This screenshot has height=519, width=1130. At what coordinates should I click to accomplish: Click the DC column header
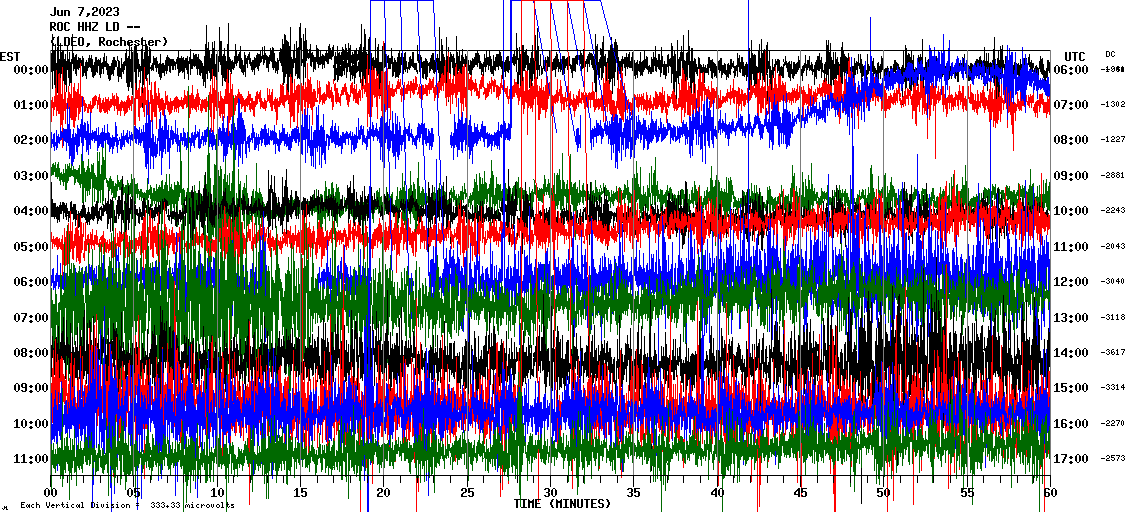click(x=1110, y=54)
